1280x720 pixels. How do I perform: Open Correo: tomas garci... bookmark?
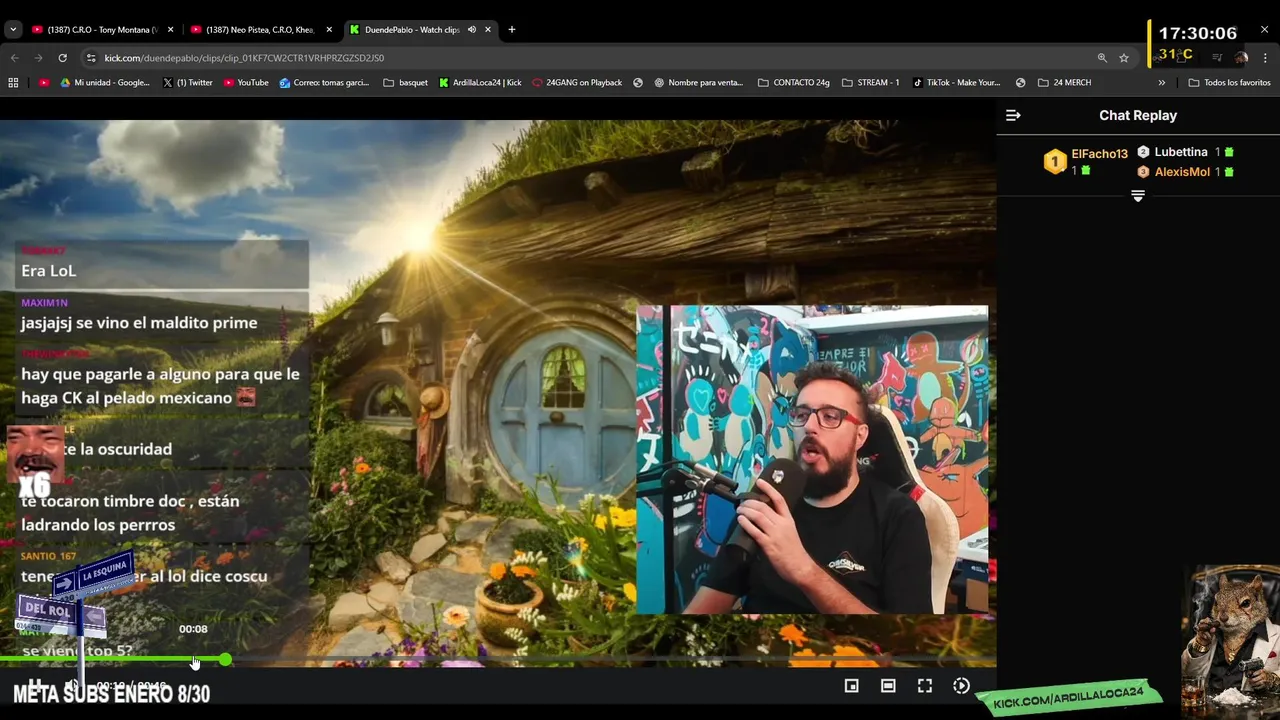(x=324, y=83)
